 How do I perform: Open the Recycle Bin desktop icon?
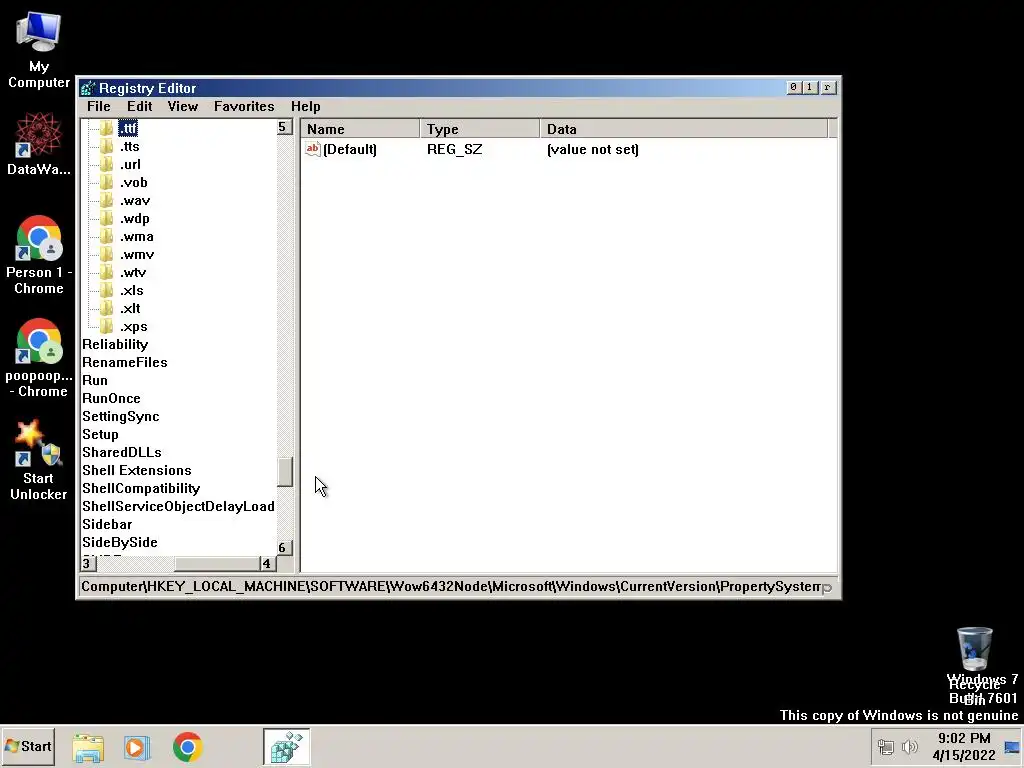974,665
